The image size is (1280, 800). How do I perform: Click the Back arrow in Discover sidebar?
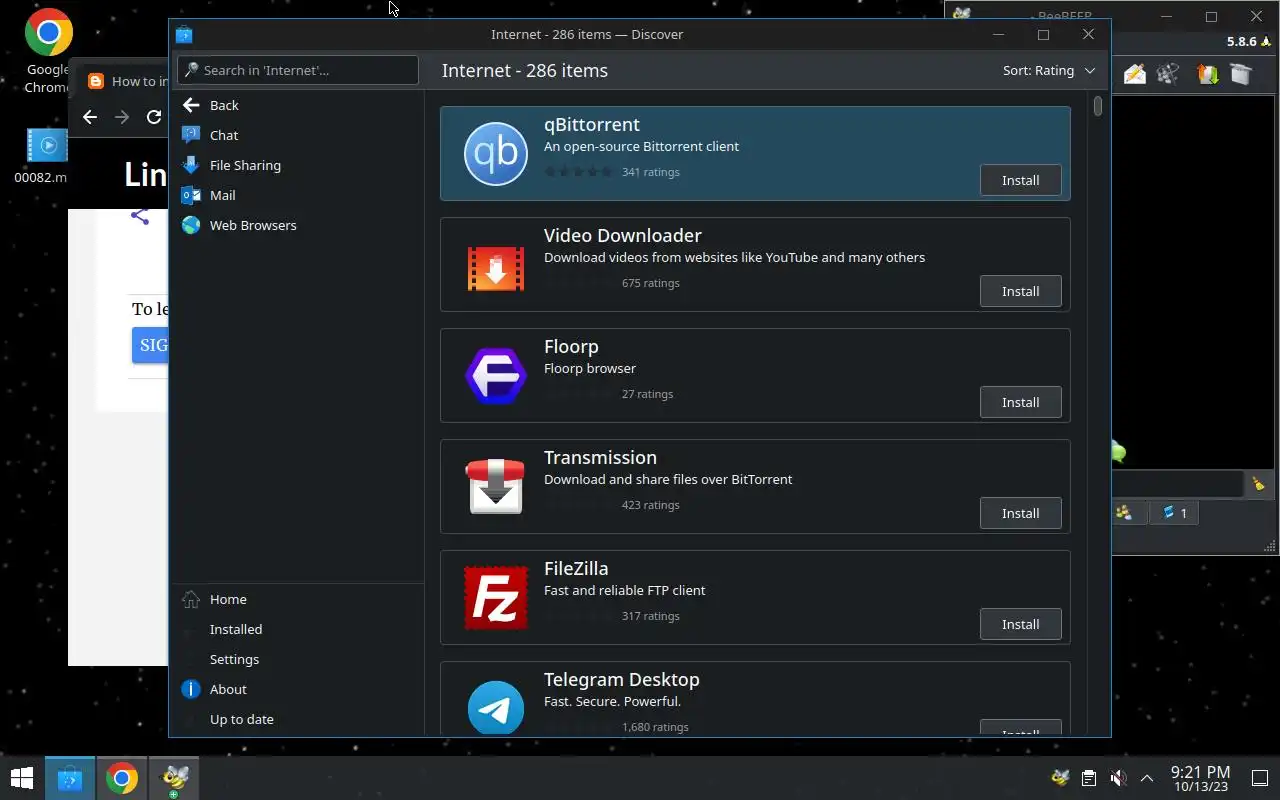click(191, 105)
